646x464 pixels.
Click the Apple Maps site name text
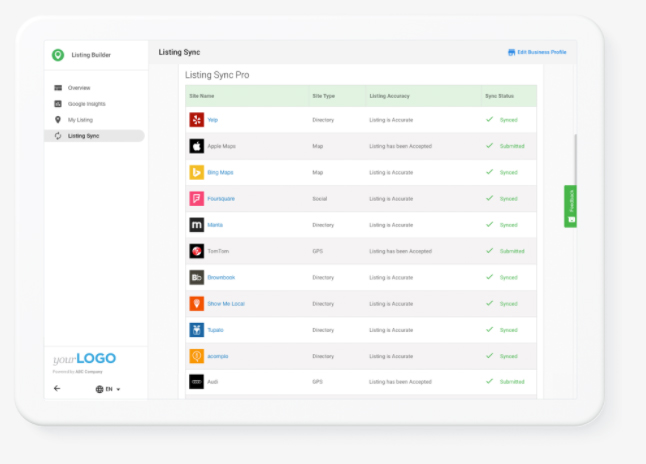coord(222,146)
